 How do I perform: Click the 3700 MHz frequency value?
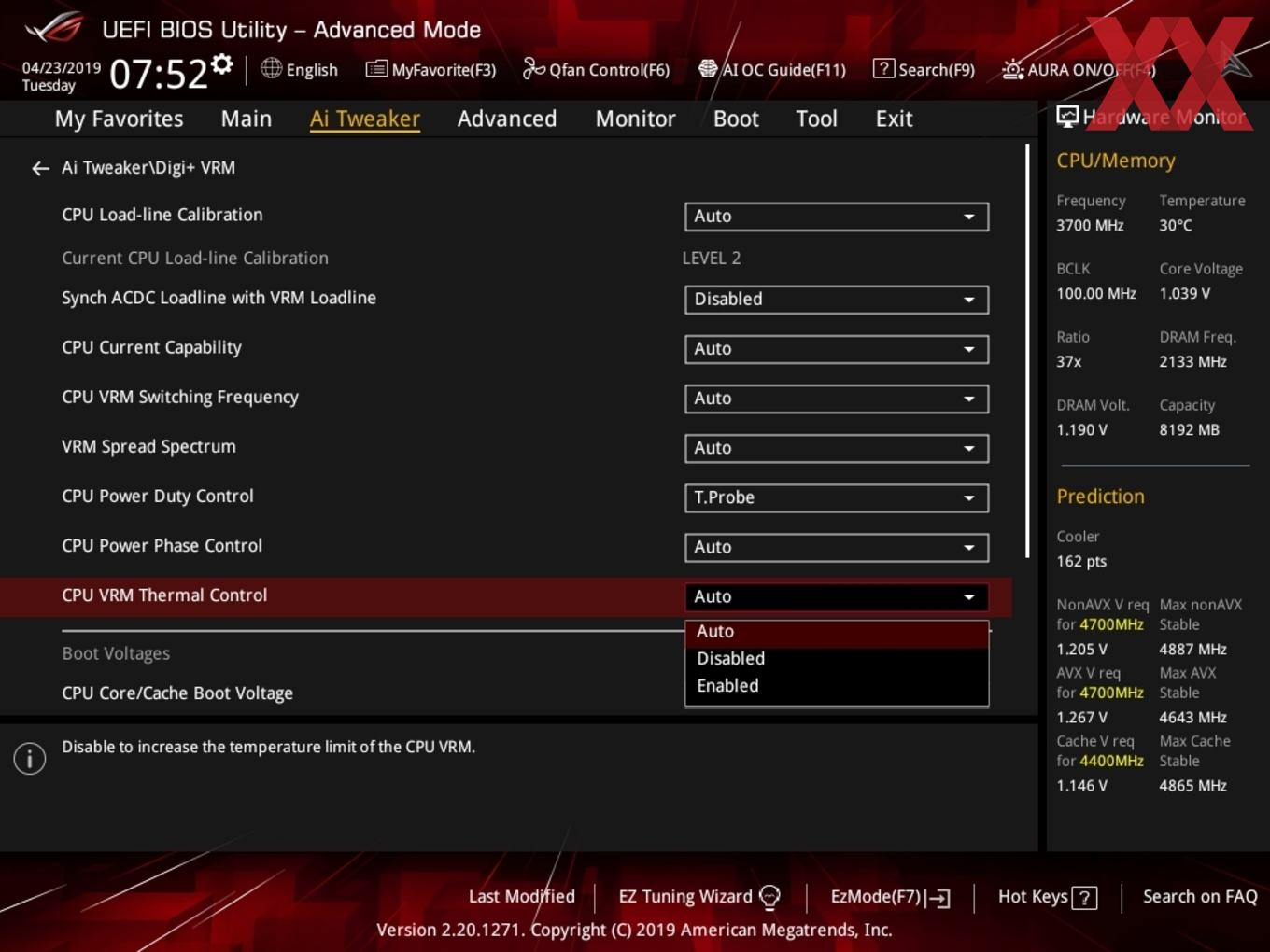coord(1090,226)
